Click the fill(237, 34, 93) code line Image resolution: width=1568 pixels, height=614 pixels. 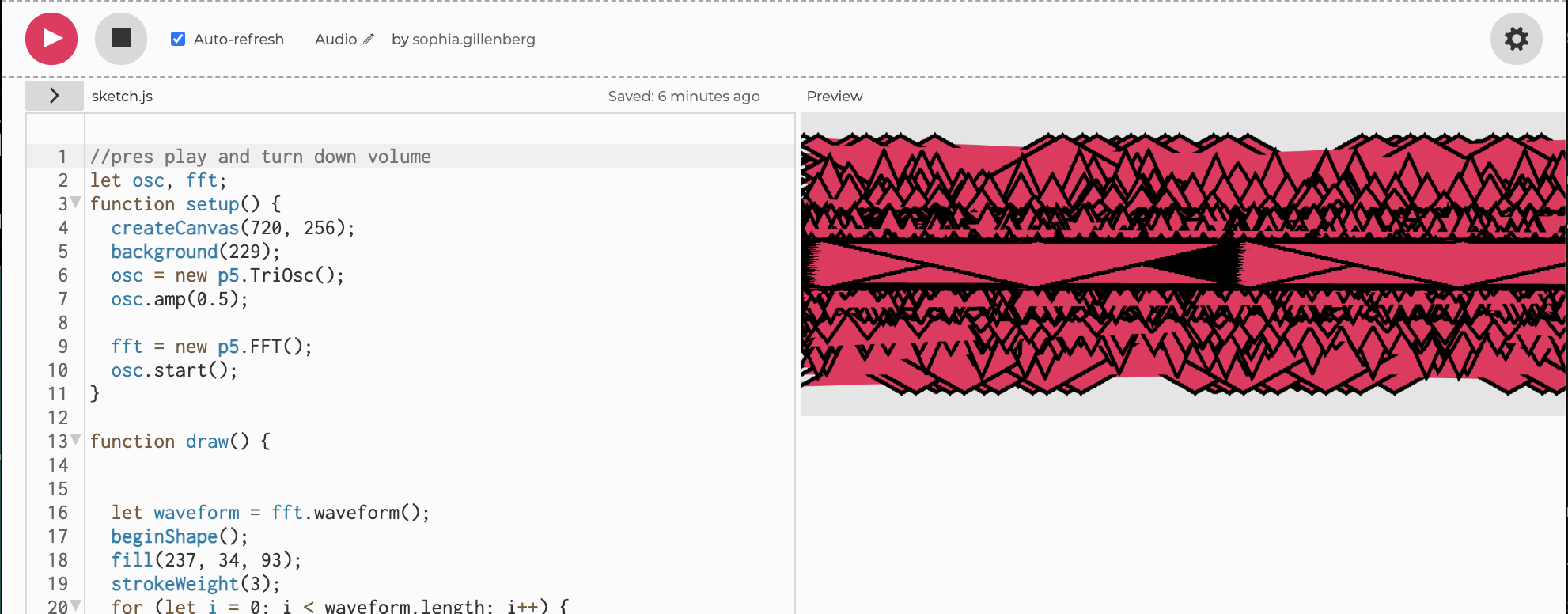206,560
